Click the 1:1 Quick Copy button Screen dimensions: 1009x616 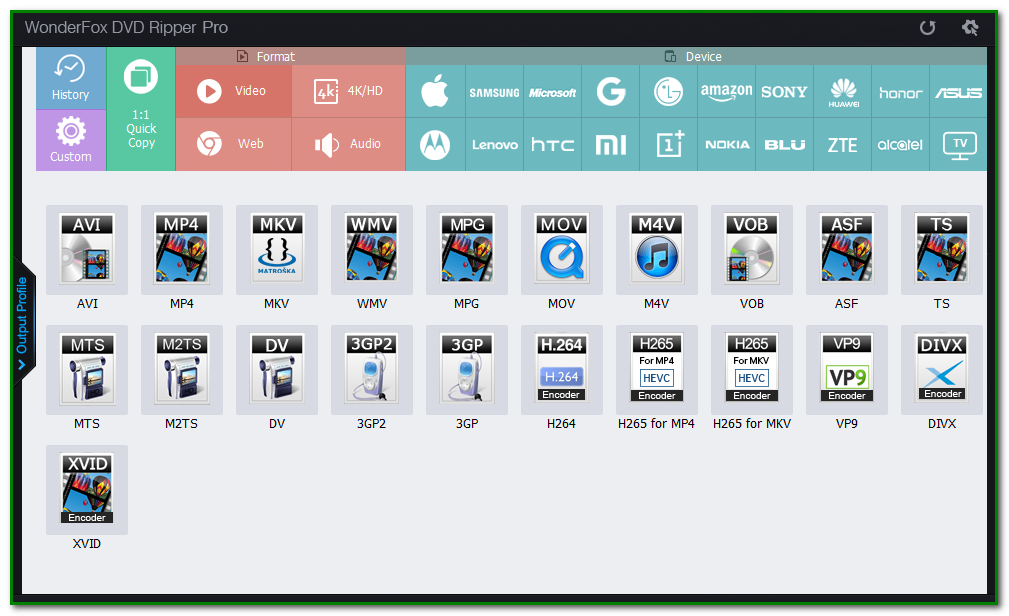(x=141, y=109)
